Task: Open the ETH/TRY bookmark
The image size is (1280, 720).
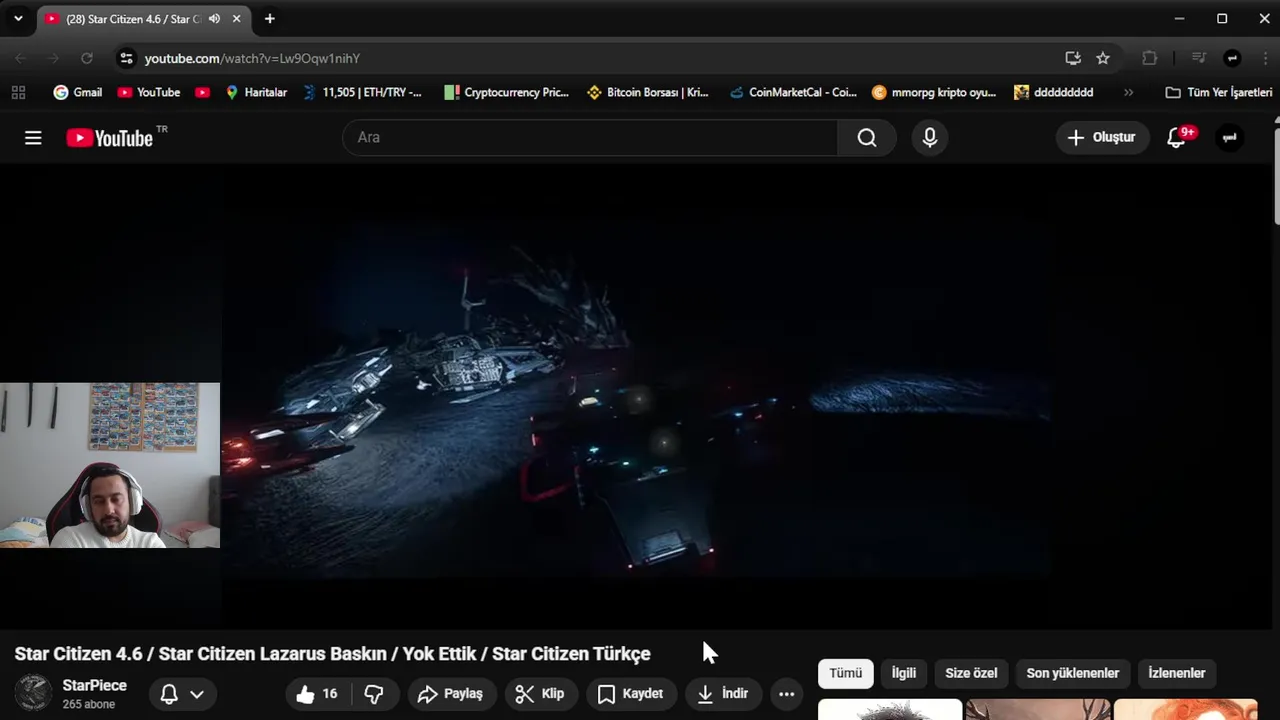Action: pos(362,92)
